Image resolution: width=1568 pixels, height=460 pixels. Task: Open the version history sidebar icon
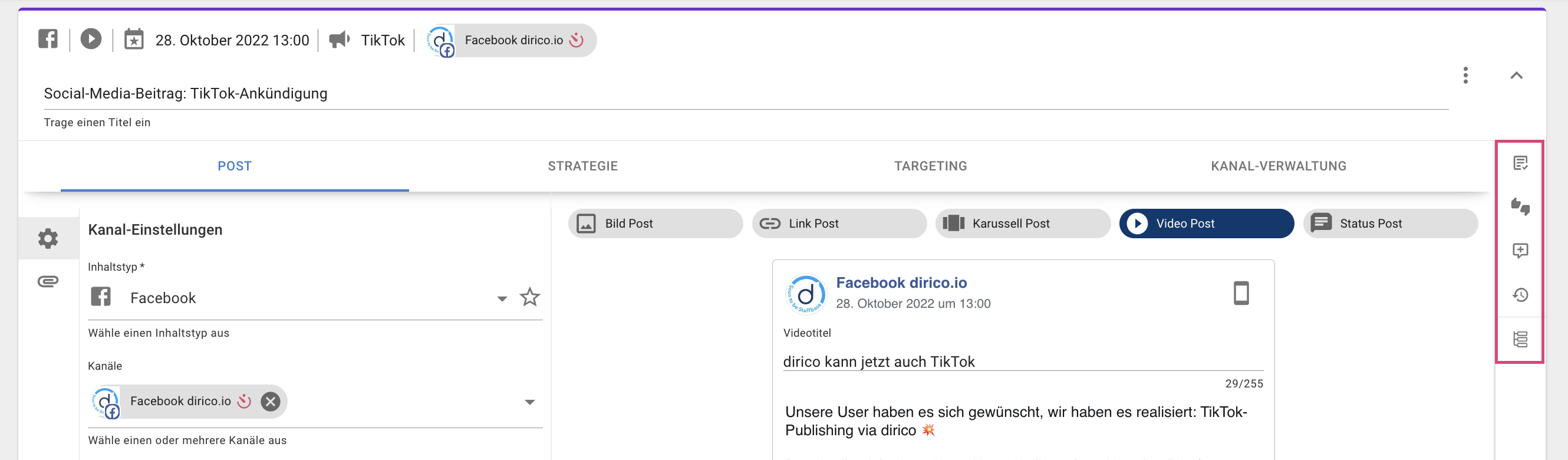point(1520,295)
